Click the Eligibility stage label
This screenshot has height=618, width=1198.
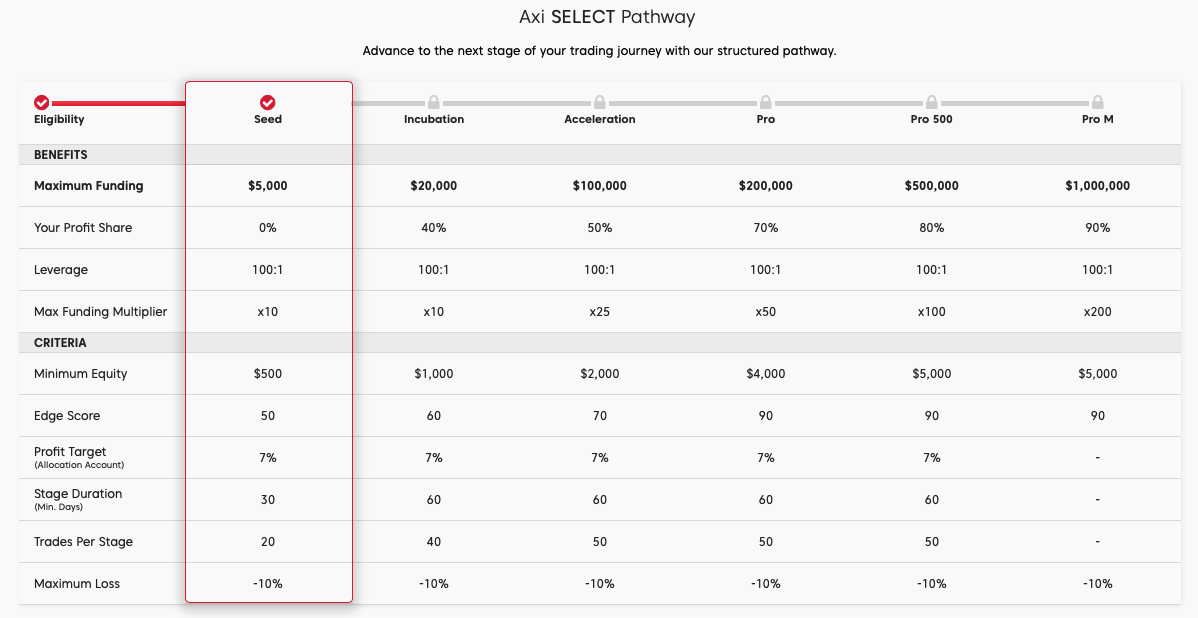59,119
